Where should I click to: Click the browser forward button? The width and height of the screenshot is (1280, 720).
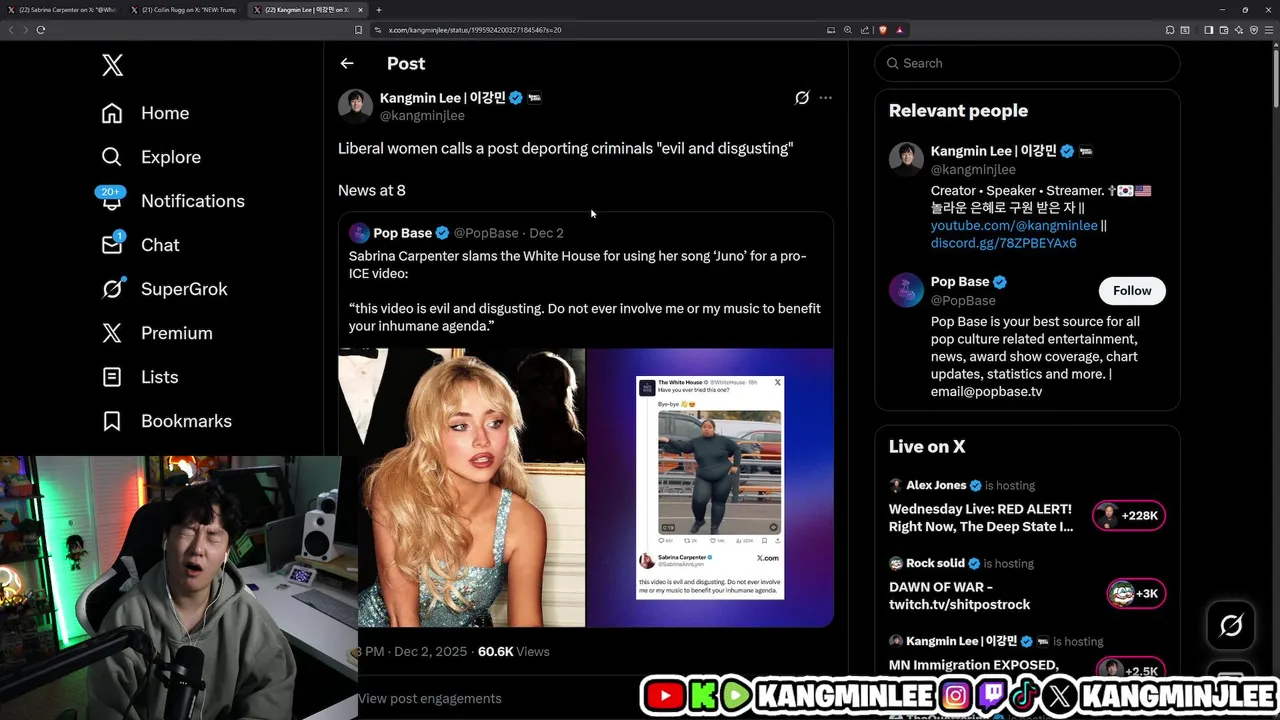pos(25,30)
